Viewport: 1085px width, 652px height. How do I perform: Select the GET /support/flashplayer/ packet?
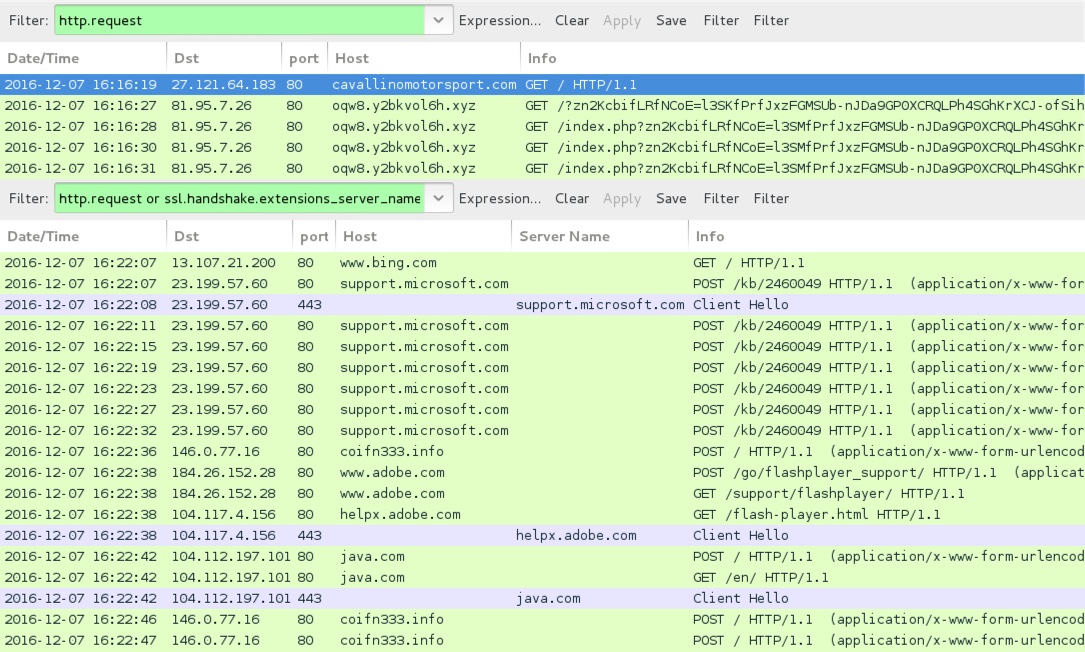[542, 493]
